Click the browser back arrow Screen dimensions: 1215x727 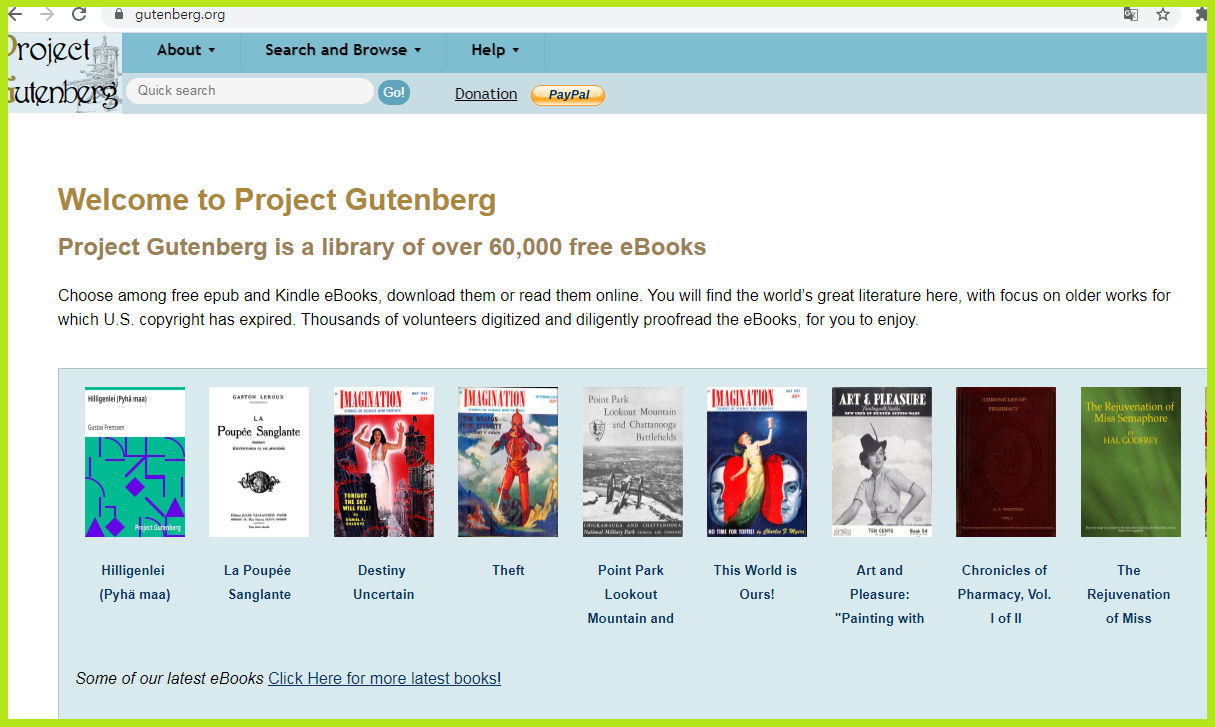pyautogui.click(x=14, y=14)
